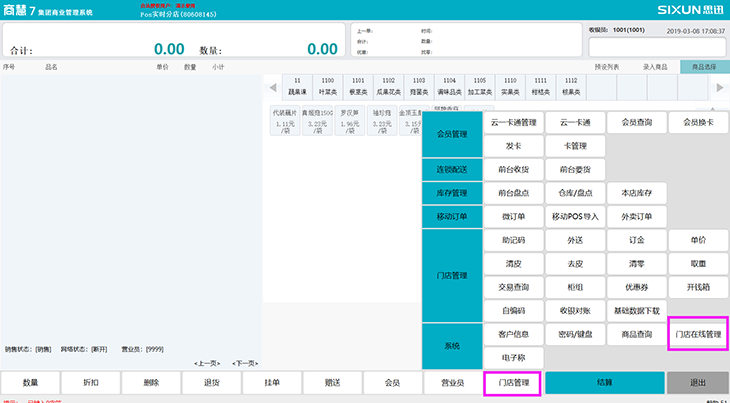Open 会员查询 from the member menu
This screenshot has height=403, width=730.
pyautogui.click(x=636, y=122)
